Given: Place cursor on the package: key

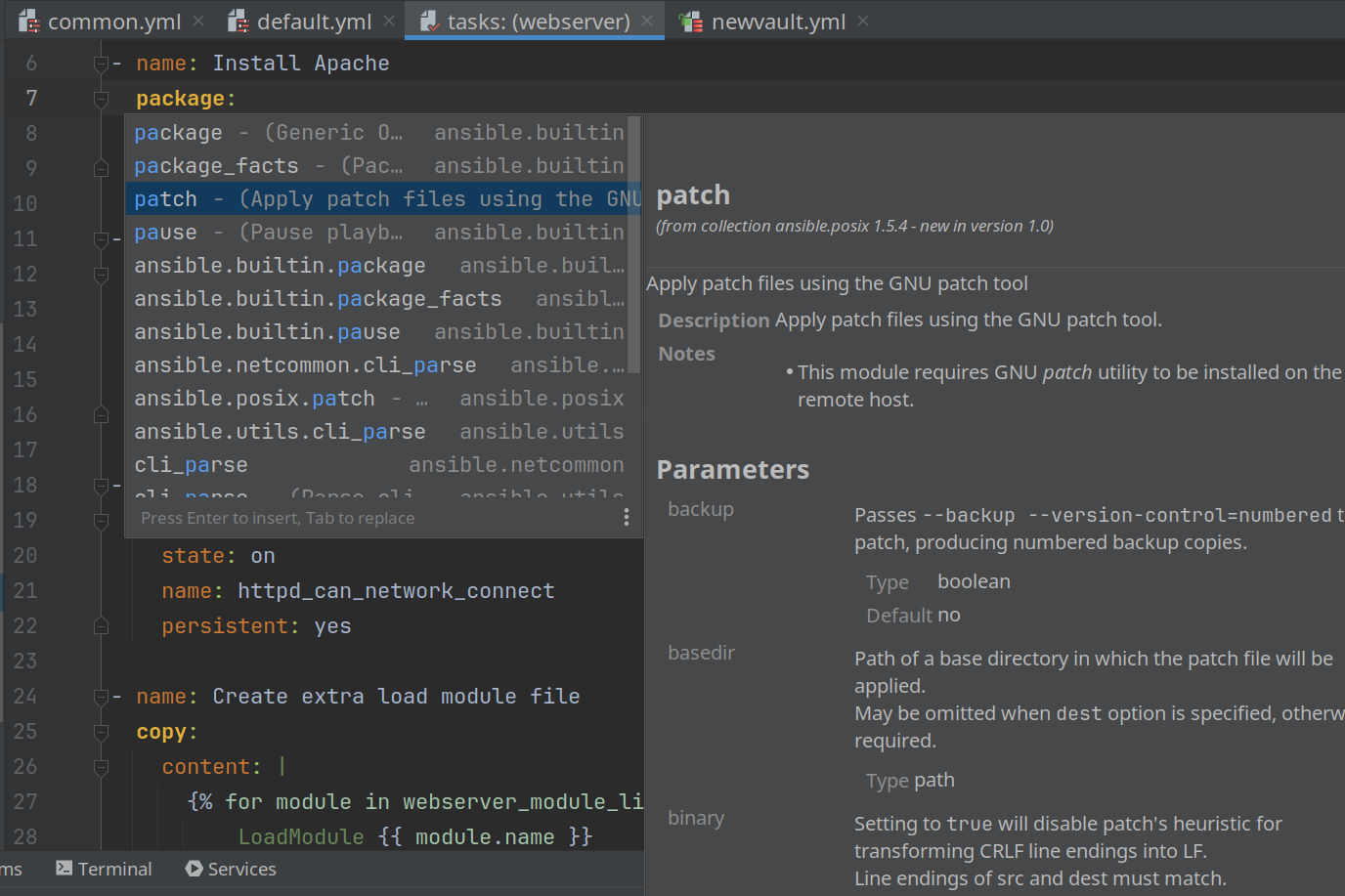Looking at the screenshot, I should [186, 99].
